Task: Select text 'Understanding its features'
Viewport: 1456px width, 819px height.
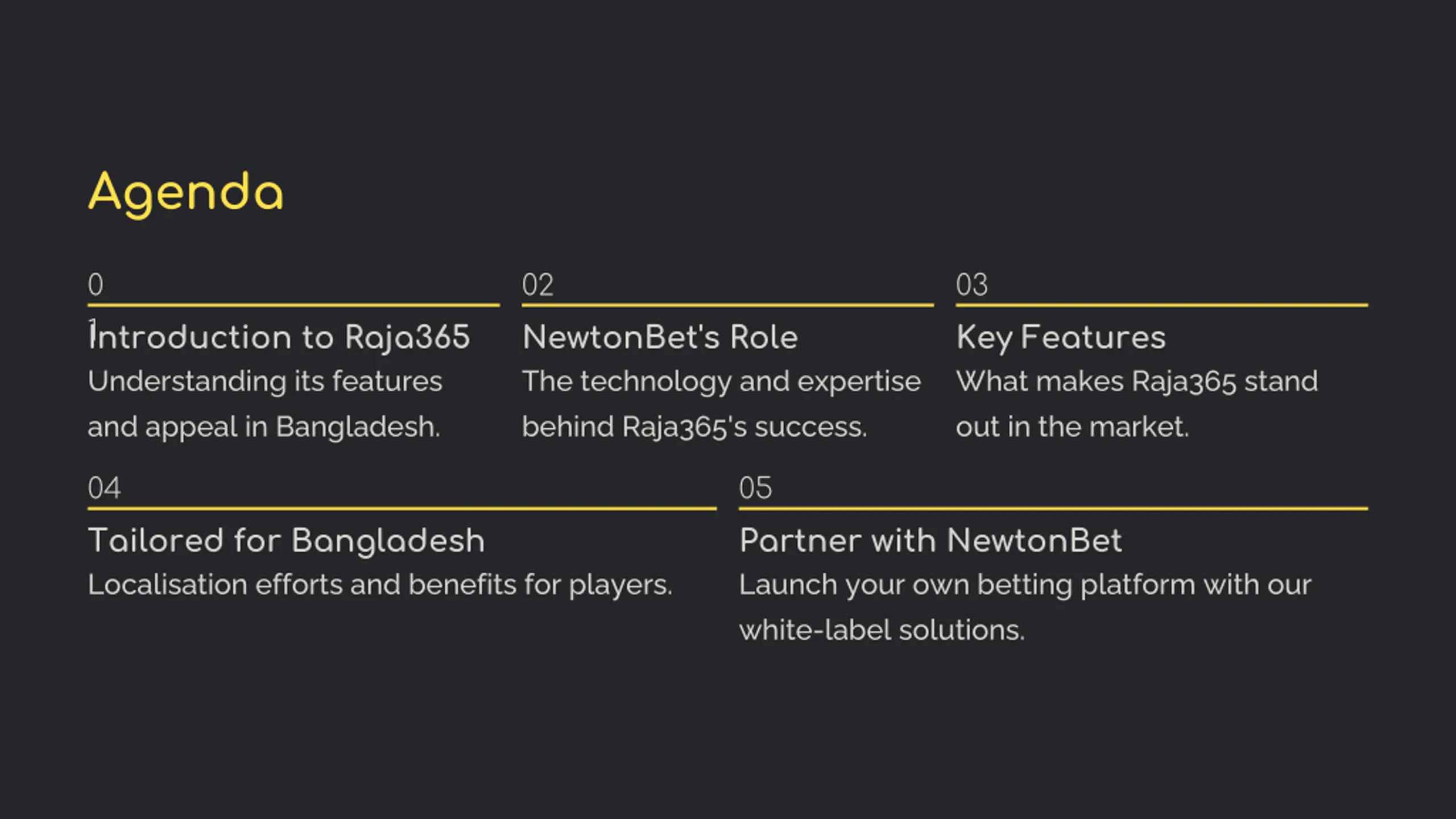Action: (264, 382)
